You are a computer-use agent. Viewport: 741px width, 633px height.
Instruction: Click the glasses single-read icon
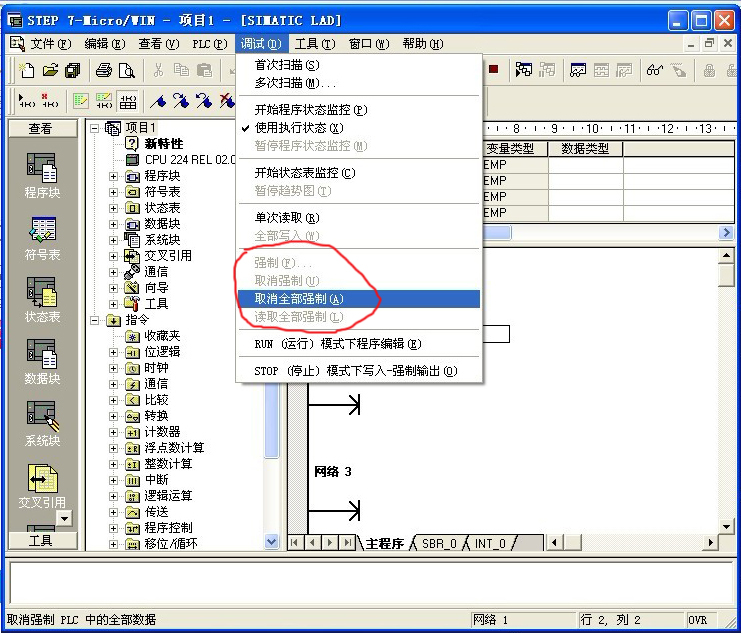coord(655,70)
